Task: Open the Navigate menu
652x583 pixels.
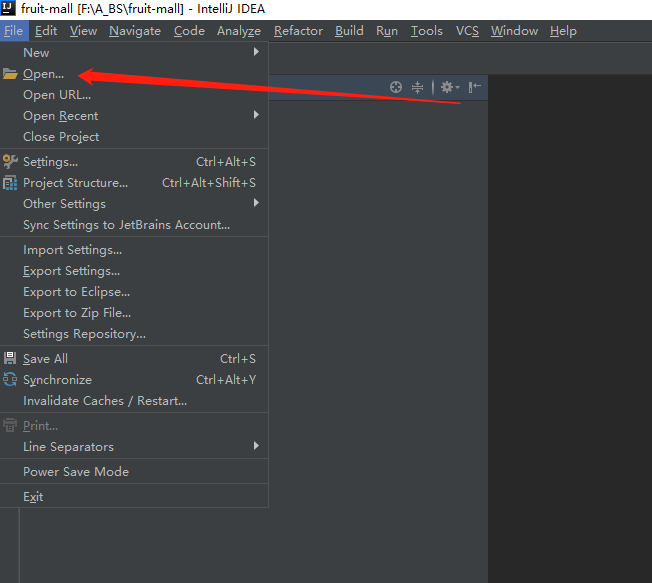Action: point(135,31)
